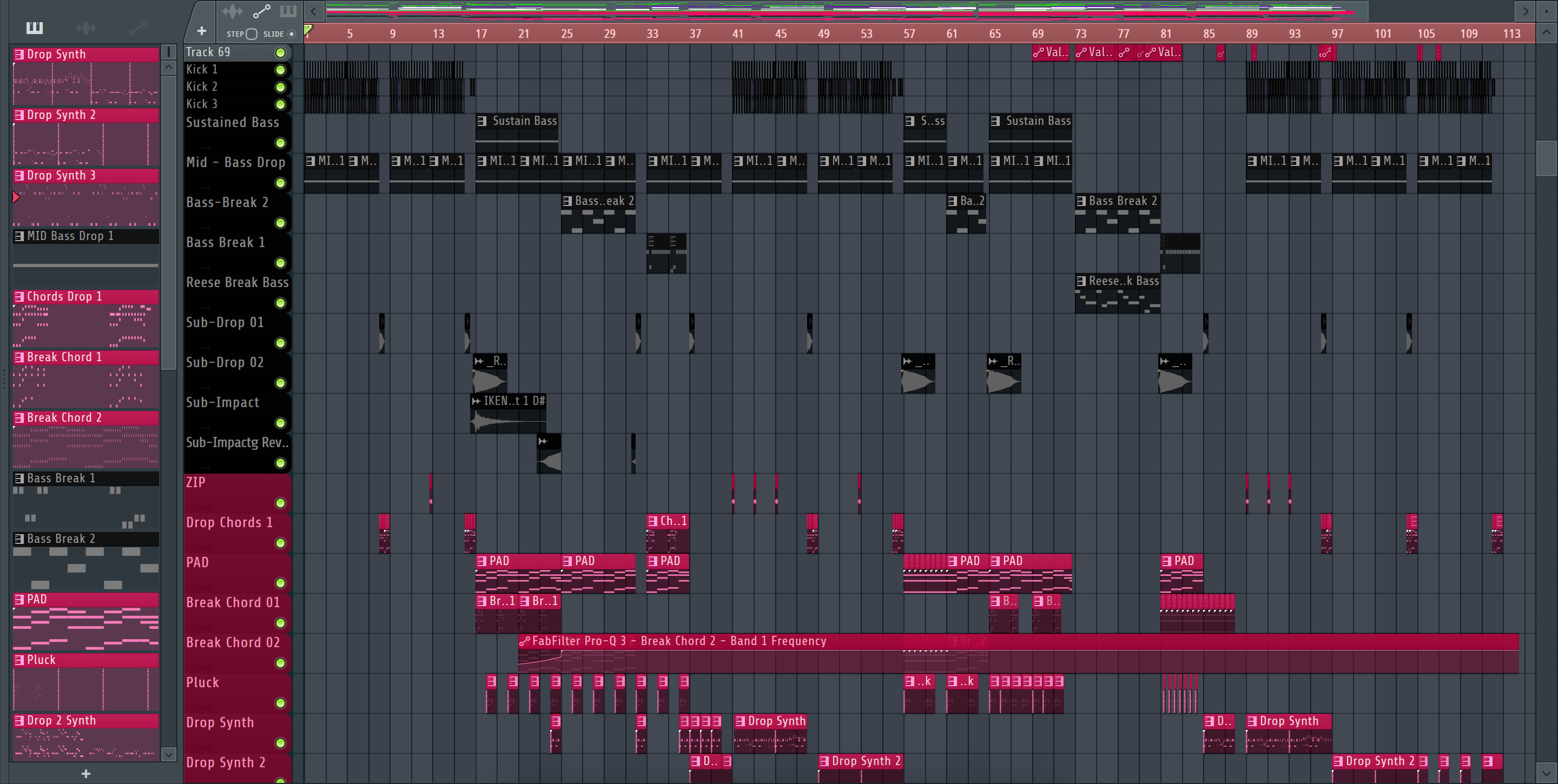1558x784 pixels.
Task: Mute the Kick 3 track
Action: coord(281,104)
